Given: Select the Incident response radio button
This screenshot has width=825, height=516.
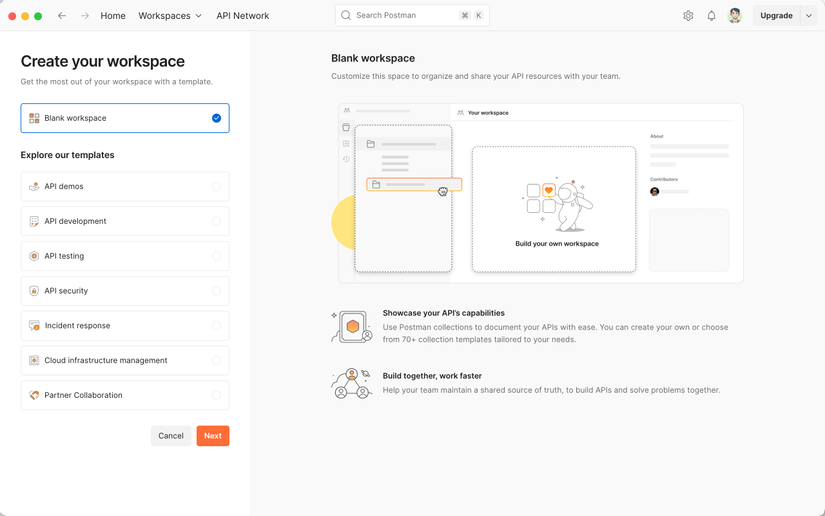Looking at the screenshot, I should (x=216, y=326).
